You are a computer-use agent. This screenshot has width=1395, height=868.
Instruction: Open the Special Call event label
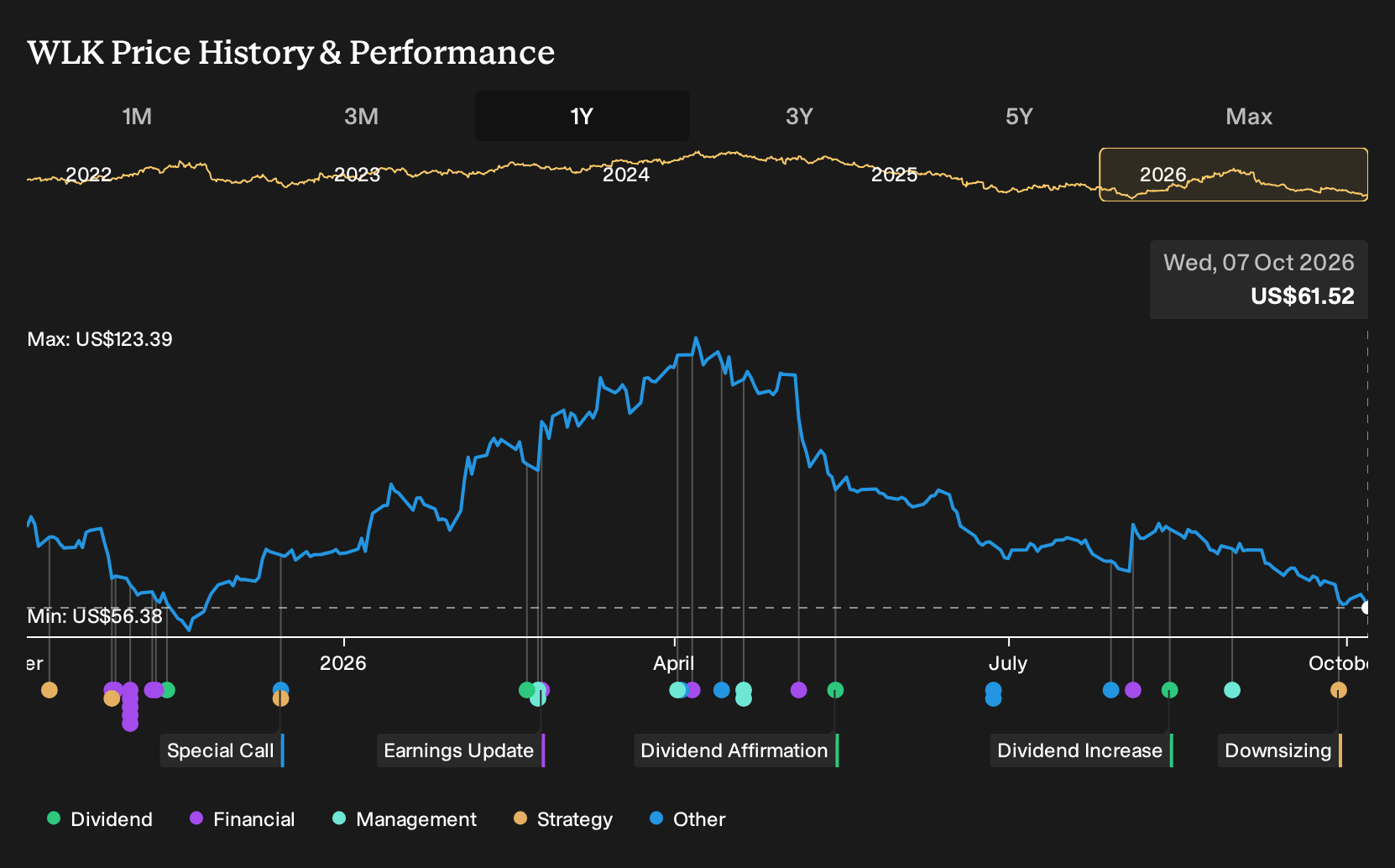[222, 750]
